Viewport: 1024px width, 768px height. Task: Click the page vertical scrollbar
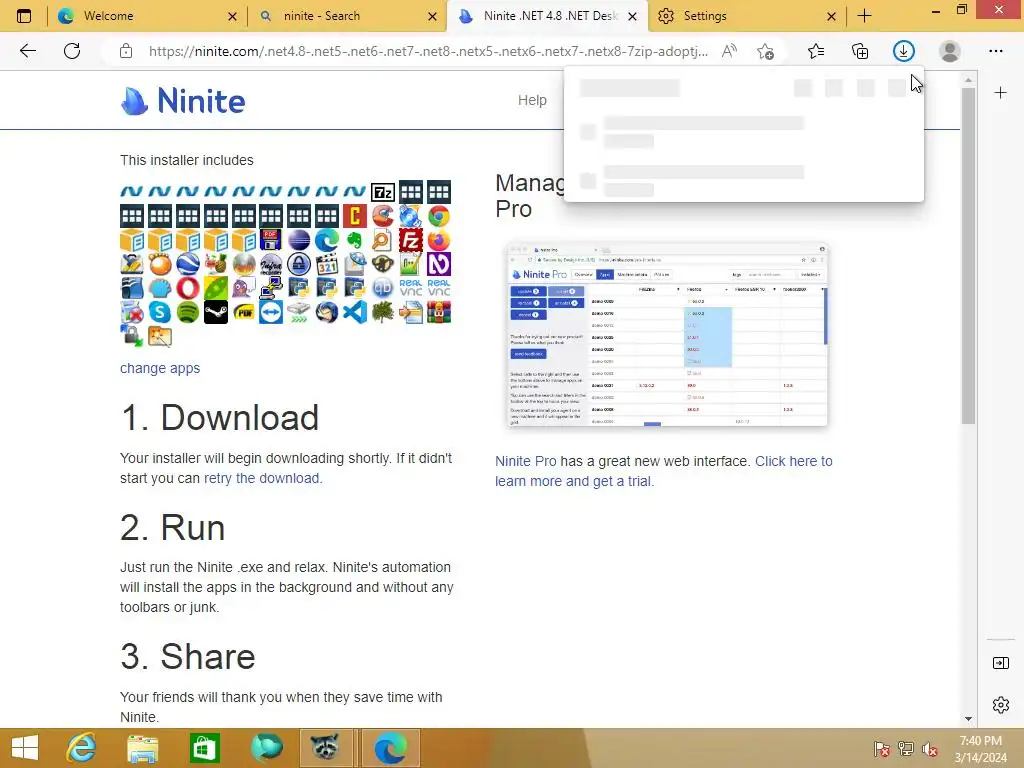click(x=968, y=255)
